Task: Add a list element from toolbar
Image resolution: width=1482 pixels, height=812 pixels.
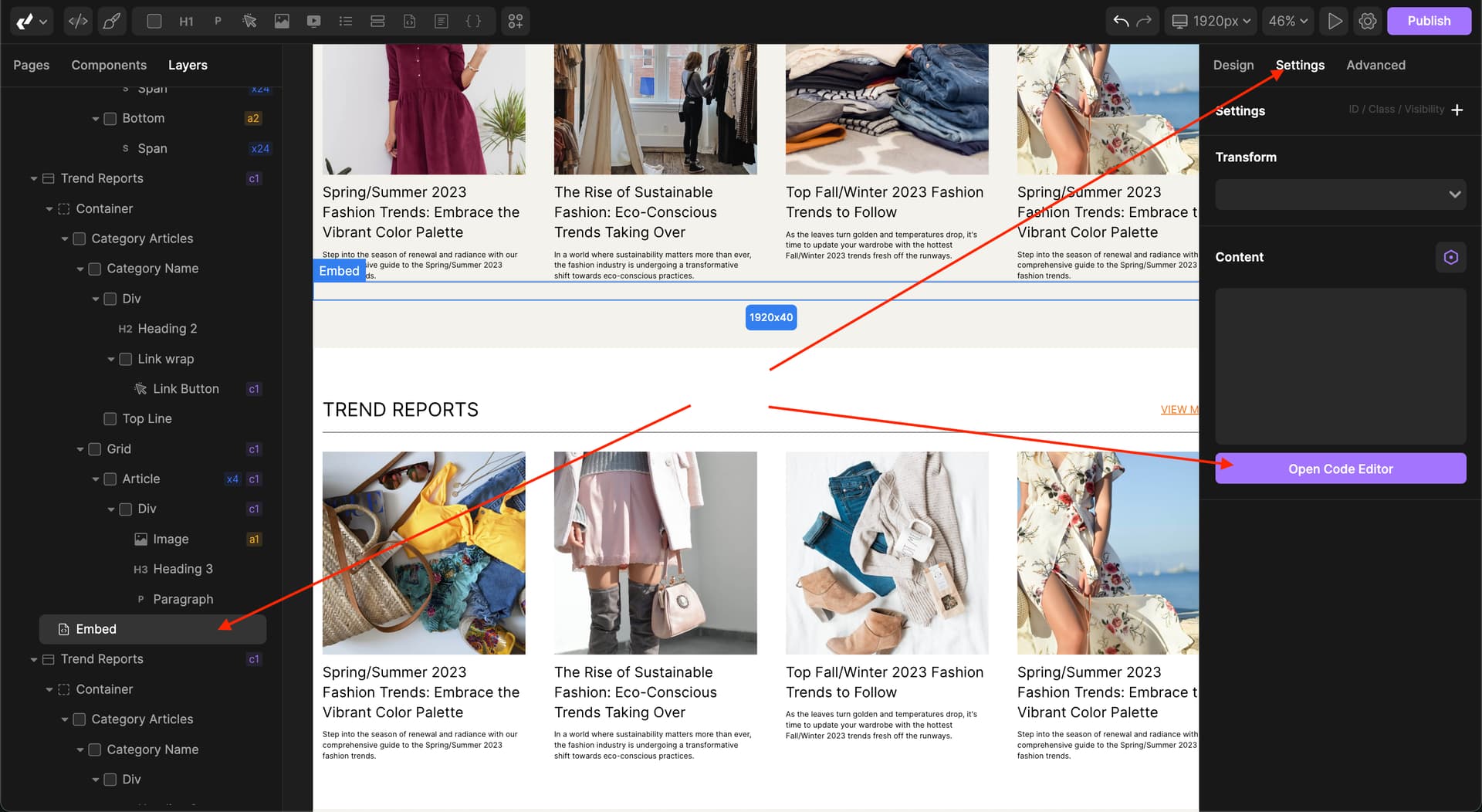Action: click(x=346, y=21)
